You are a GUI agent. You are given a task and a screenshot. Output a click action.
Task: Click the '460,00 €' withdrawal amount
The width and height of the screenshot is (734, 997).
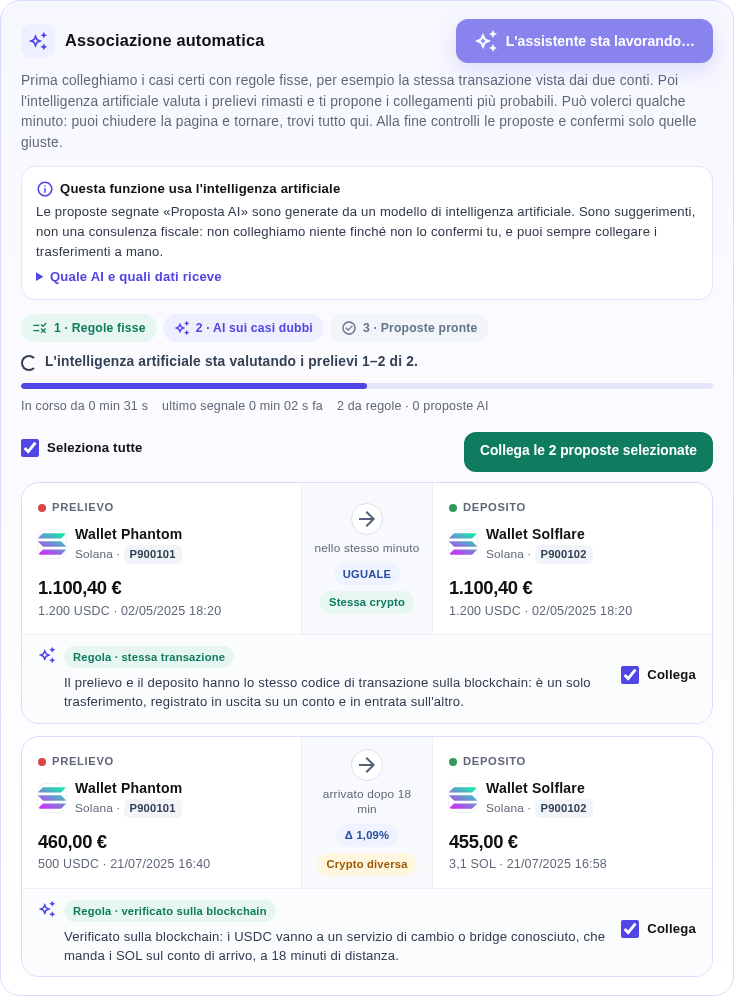pos(73,842)
